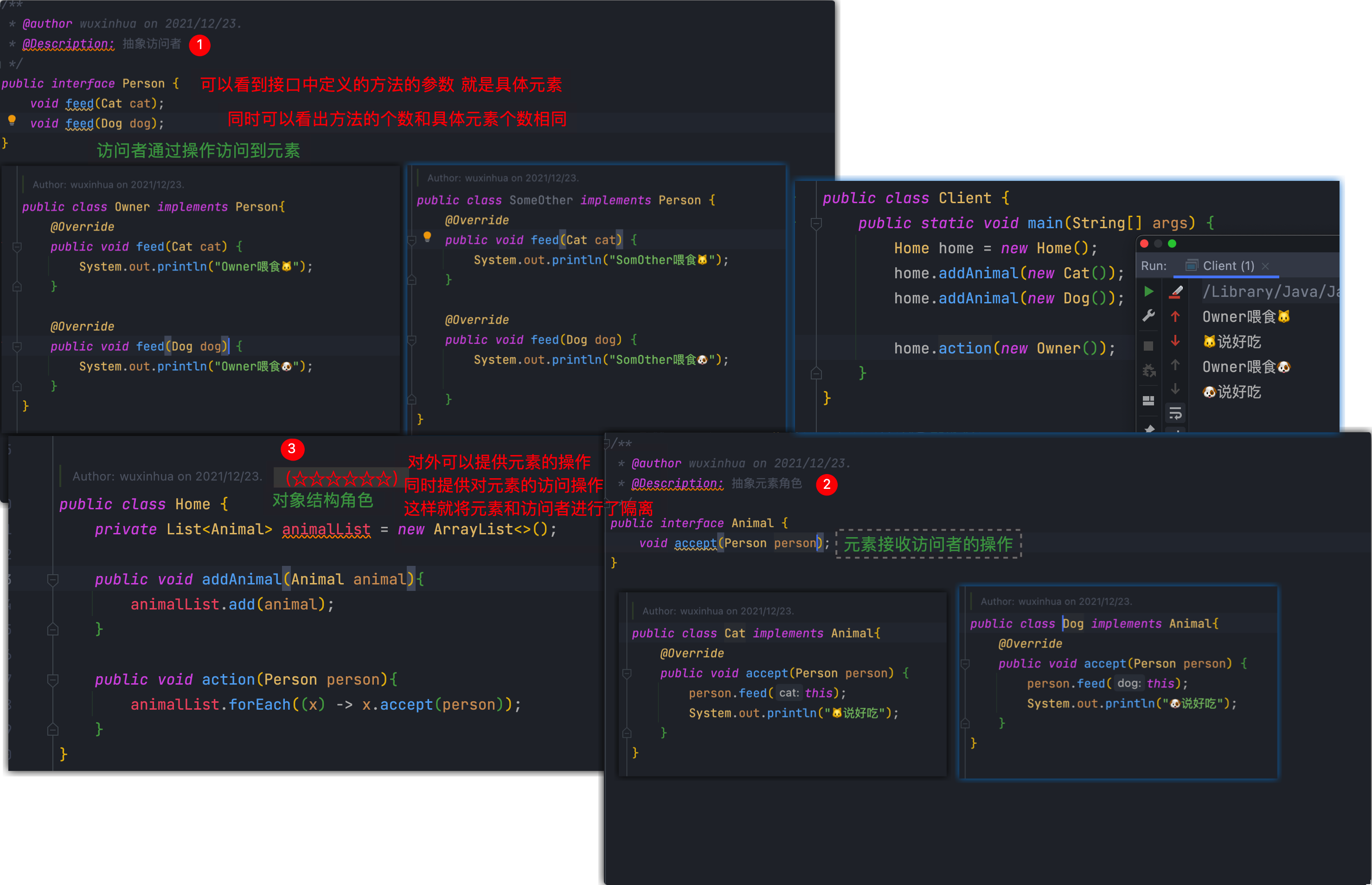This screenshot has width=1372, height=885.
Task: Click the wrench run configuration icon
Action: pos(1148,315)
